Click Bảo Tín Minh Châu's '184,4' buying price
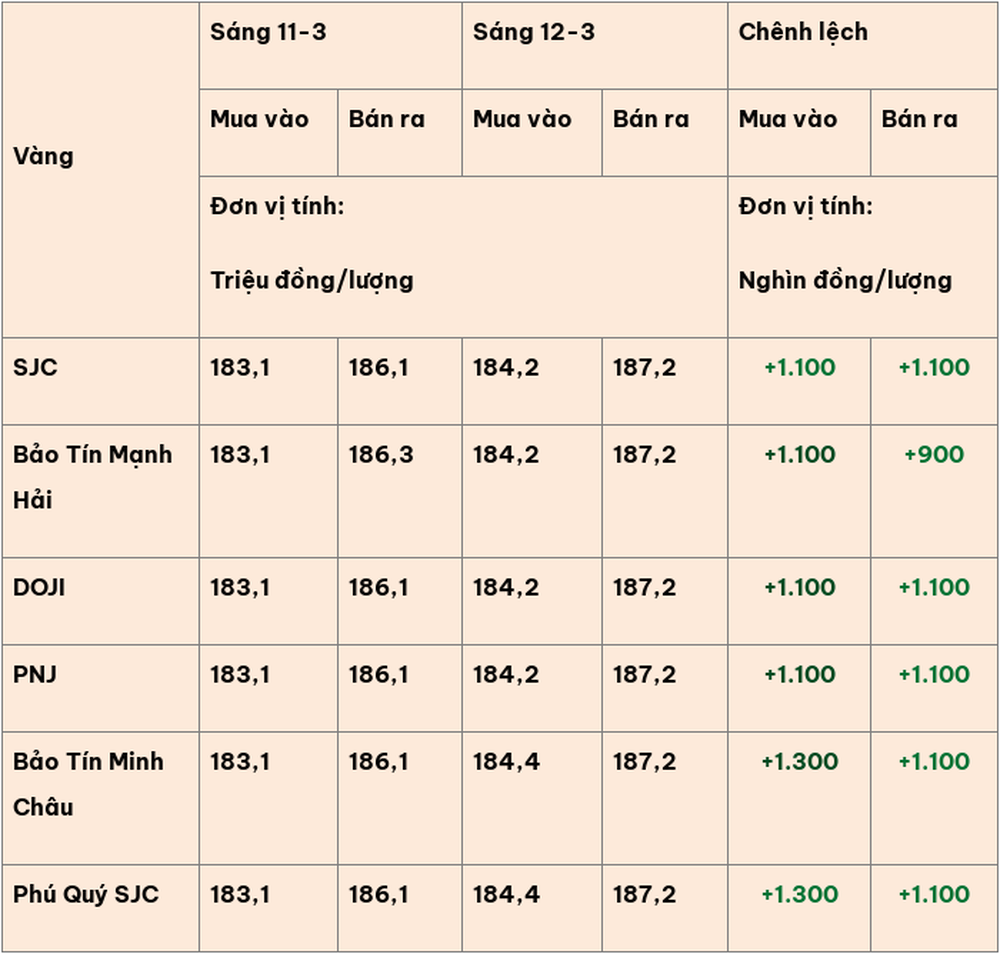 click(506, 761)
